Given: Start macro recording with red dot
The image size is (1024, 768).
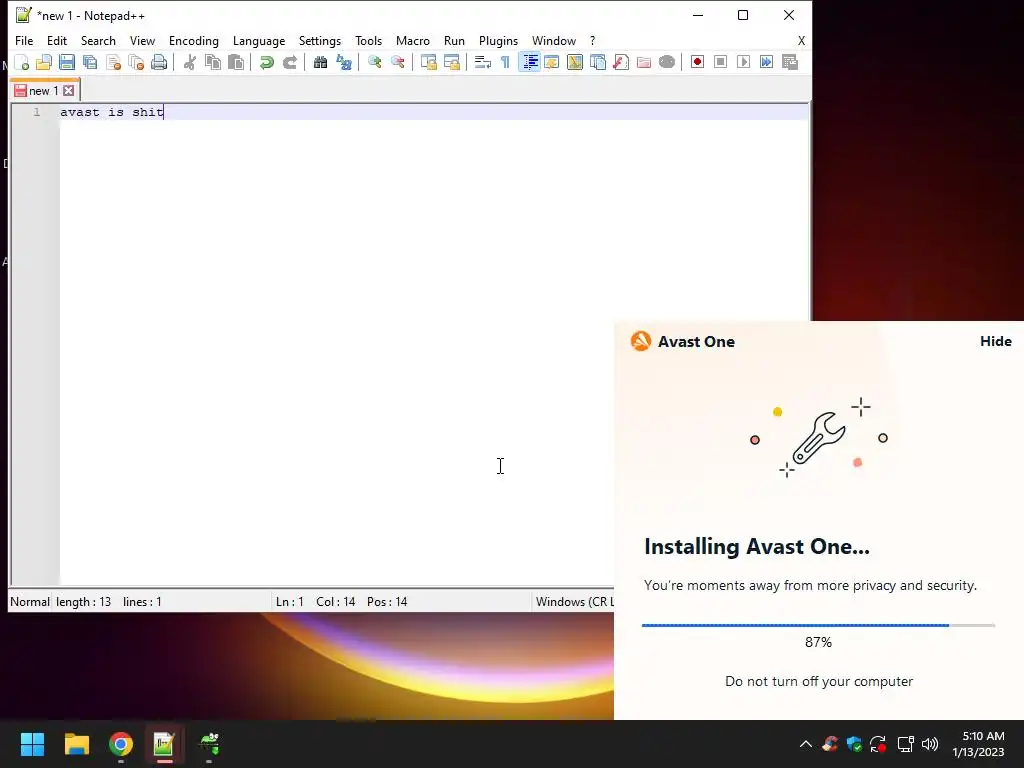Looking at the screenshot, I should pyautogui.click(x=697, y=62).
